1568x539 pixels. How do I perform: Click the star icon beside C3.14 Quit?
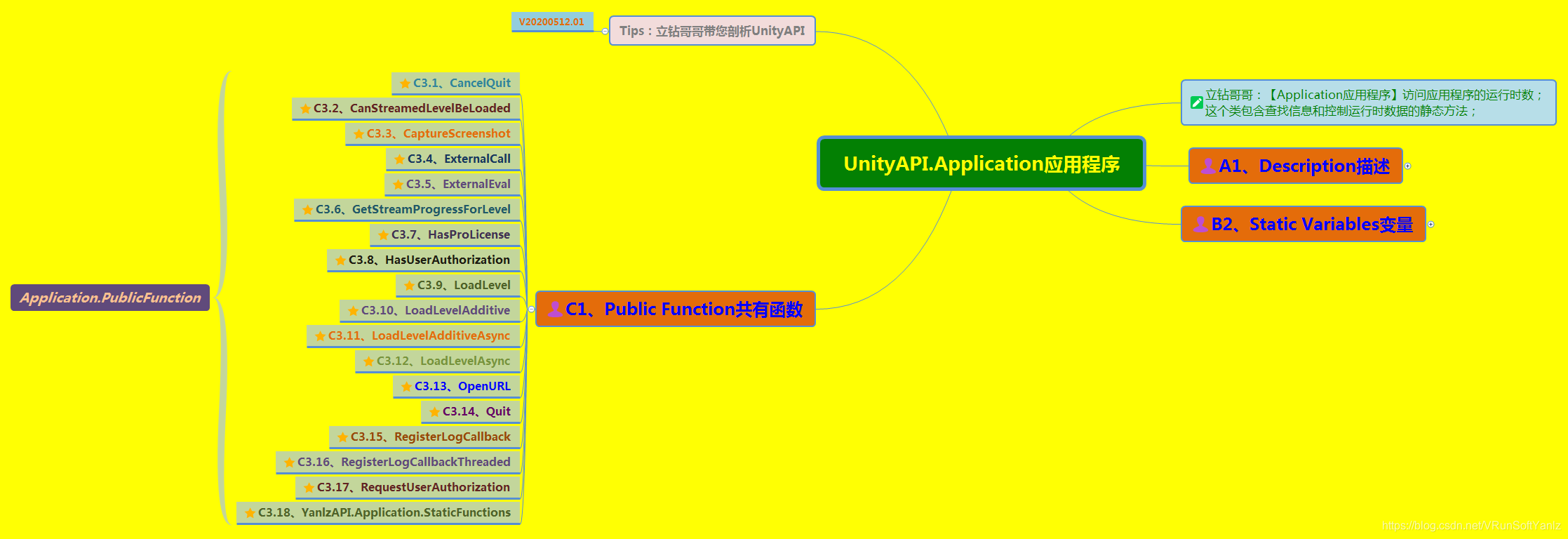(434, 412)
